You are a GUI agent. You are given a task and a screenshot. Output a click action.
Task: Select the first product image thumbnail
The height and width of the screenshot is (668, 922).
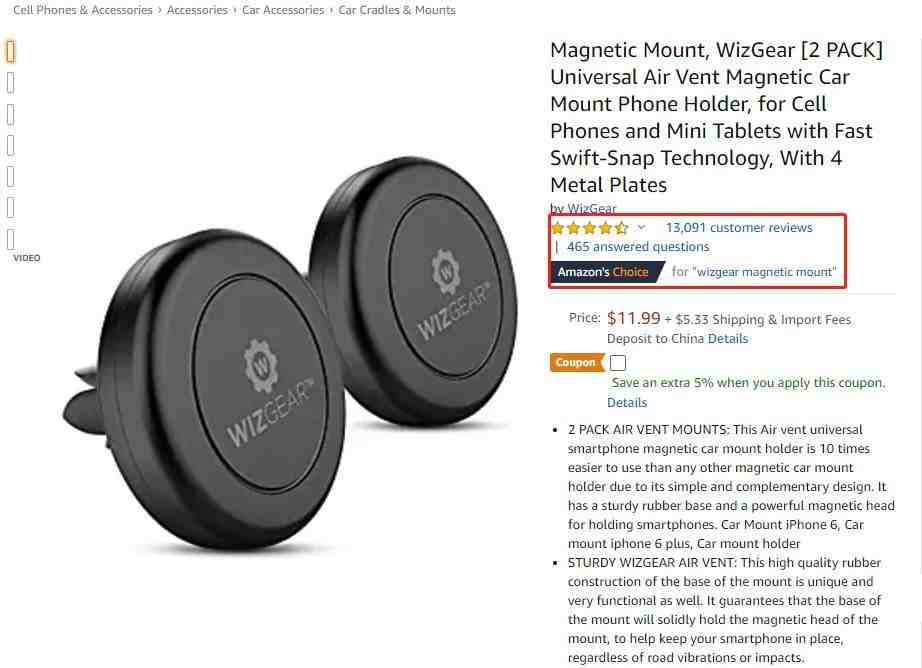tap(11, 51)
